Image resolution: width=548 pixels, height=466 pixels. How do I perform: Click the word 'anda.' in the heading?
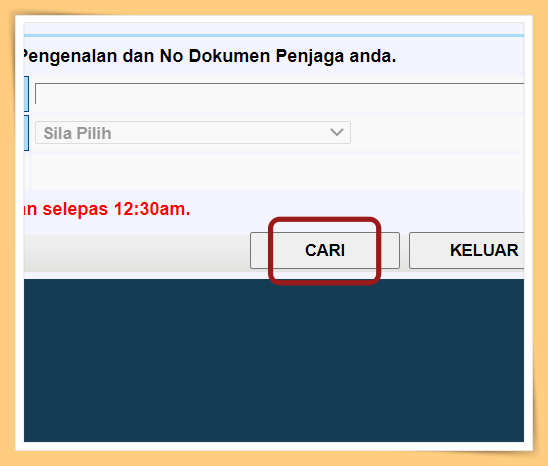tap(373, 56)
